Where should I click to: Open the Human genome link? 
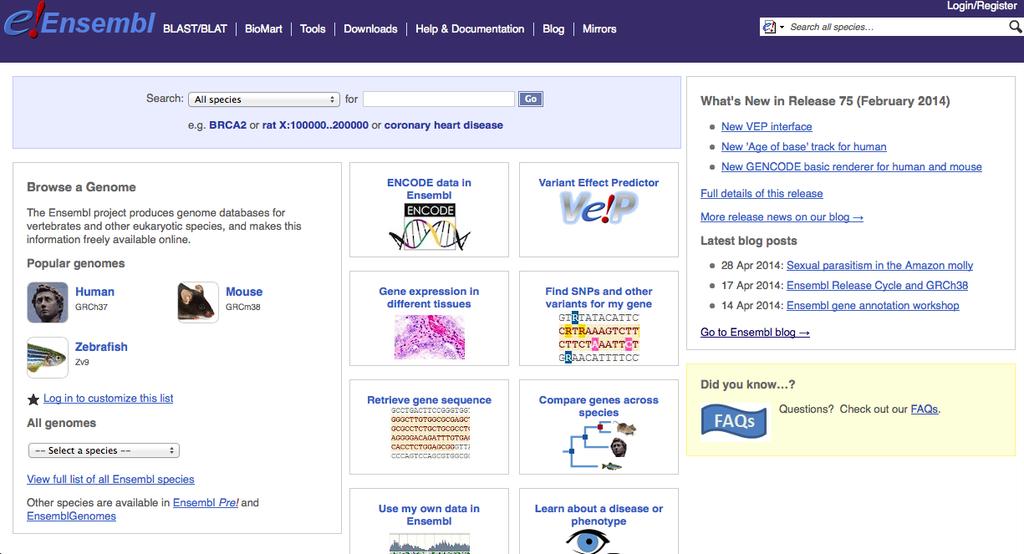[x=95, y=291]
